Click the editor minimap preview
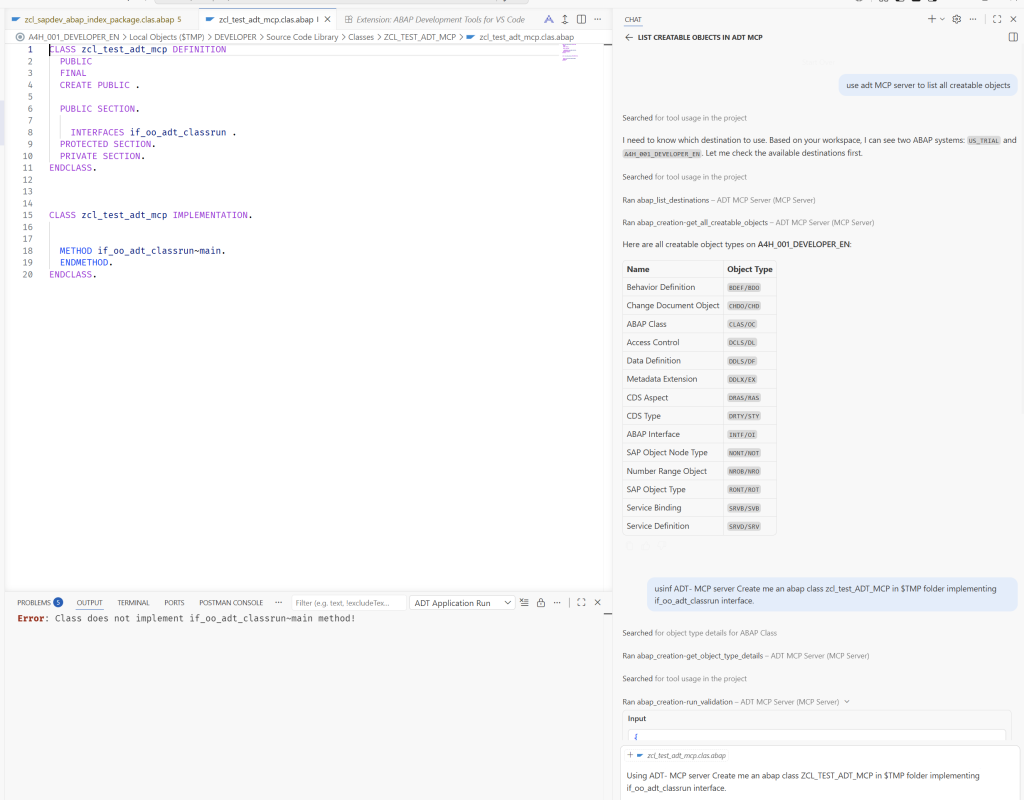The image size is (1024, 800). coord(569,52)
